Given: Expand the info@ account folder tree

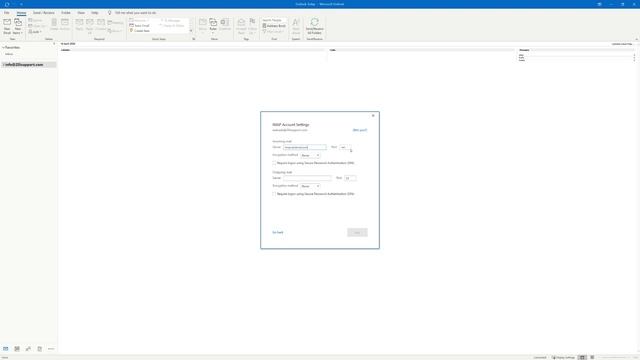Looking at the screenshot, I should (3, 65).
